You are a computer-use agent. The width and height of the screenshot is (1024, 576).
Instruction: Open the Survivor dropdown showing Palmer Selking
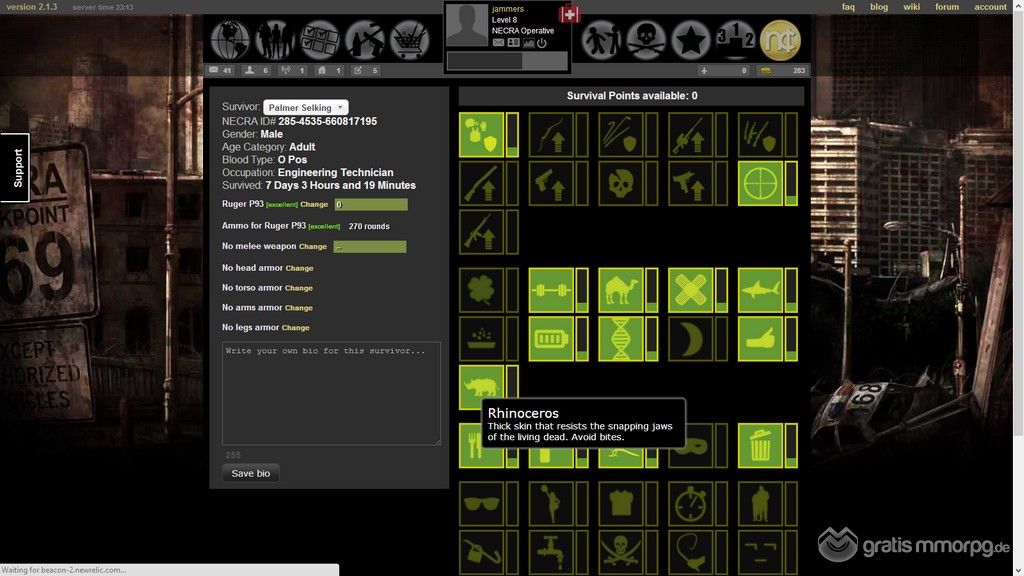pos(305,107)
